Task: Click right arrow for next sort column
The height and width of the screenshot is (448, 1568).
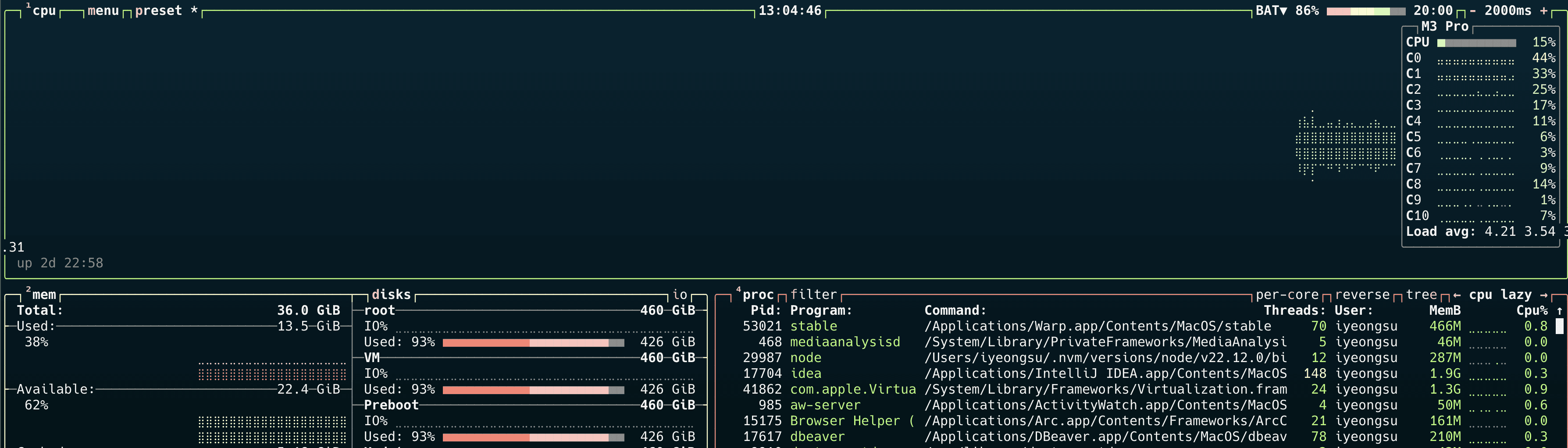Action: coord(1543,295)
